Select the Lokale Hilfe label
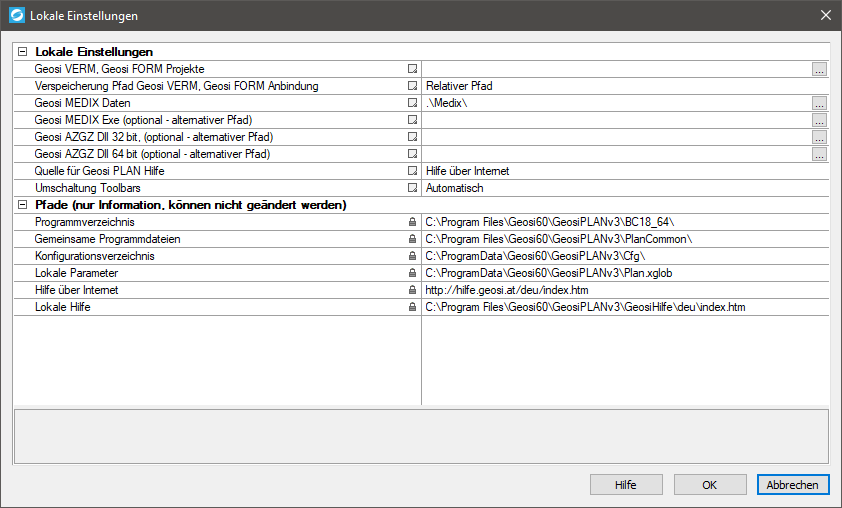The image size is (842, 508). coord(62,307)
